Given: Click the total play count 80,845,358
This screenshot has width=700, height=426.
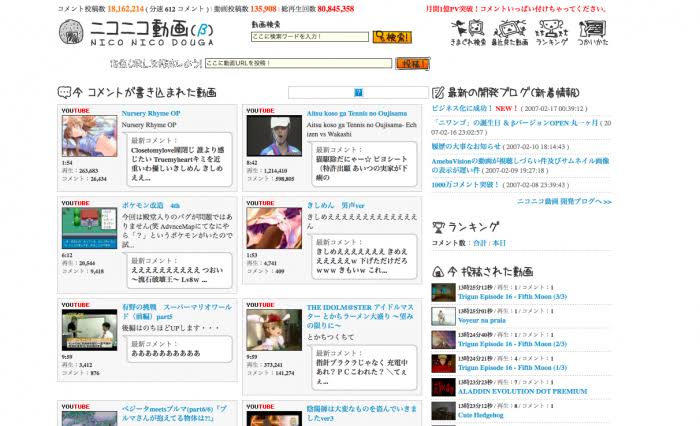Looking at the screenshot, I should coord(335,8).
